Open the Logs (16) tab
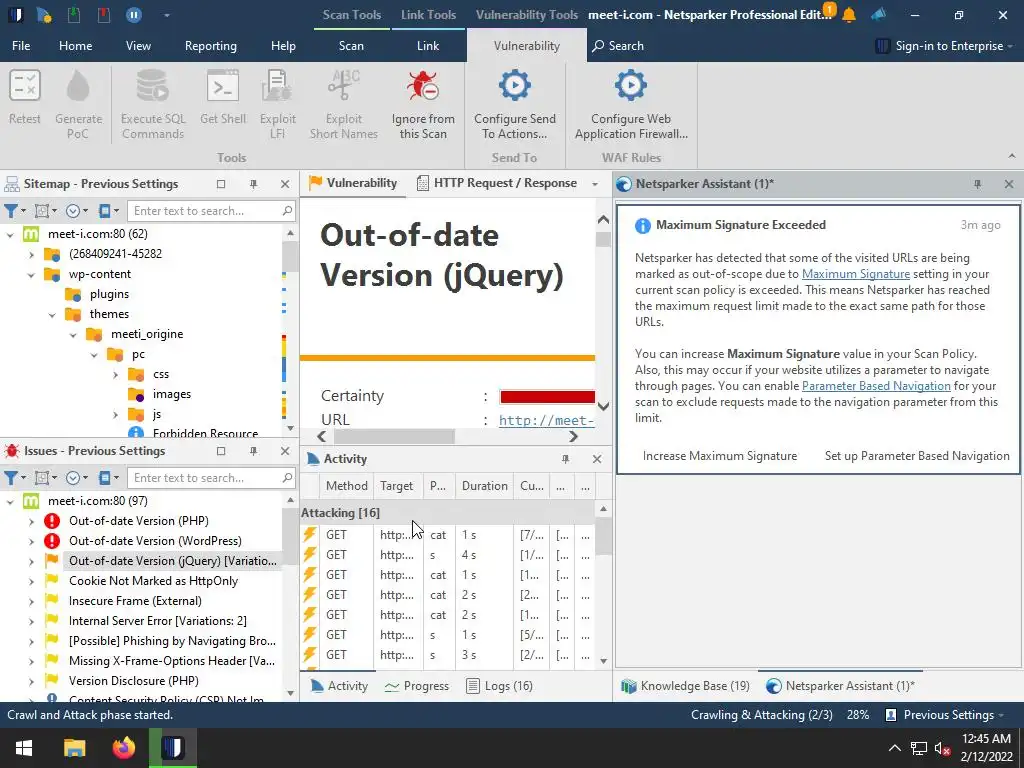The width and height of the screenshot is (1024, 768). 500,686
